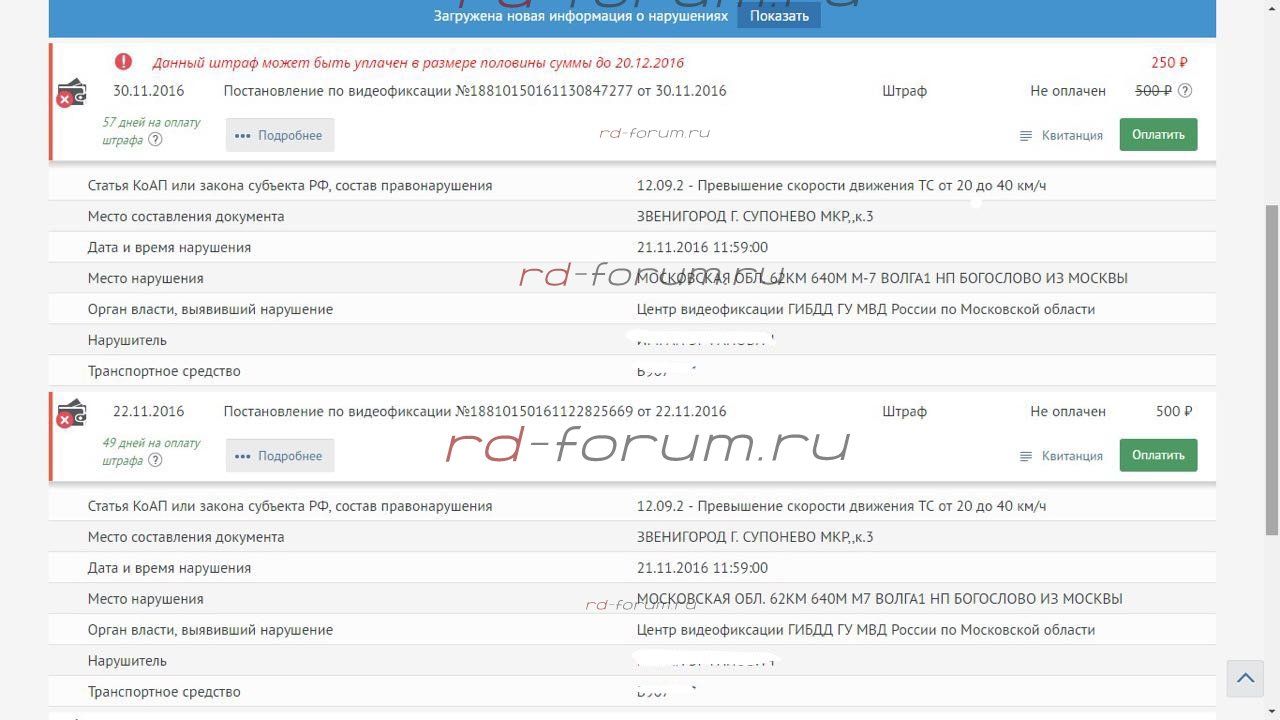Viewport: 1280px width, 720px height.
Task: Open 'Квитанция' for the 22.11.2016 fine
Action: 1061,456
